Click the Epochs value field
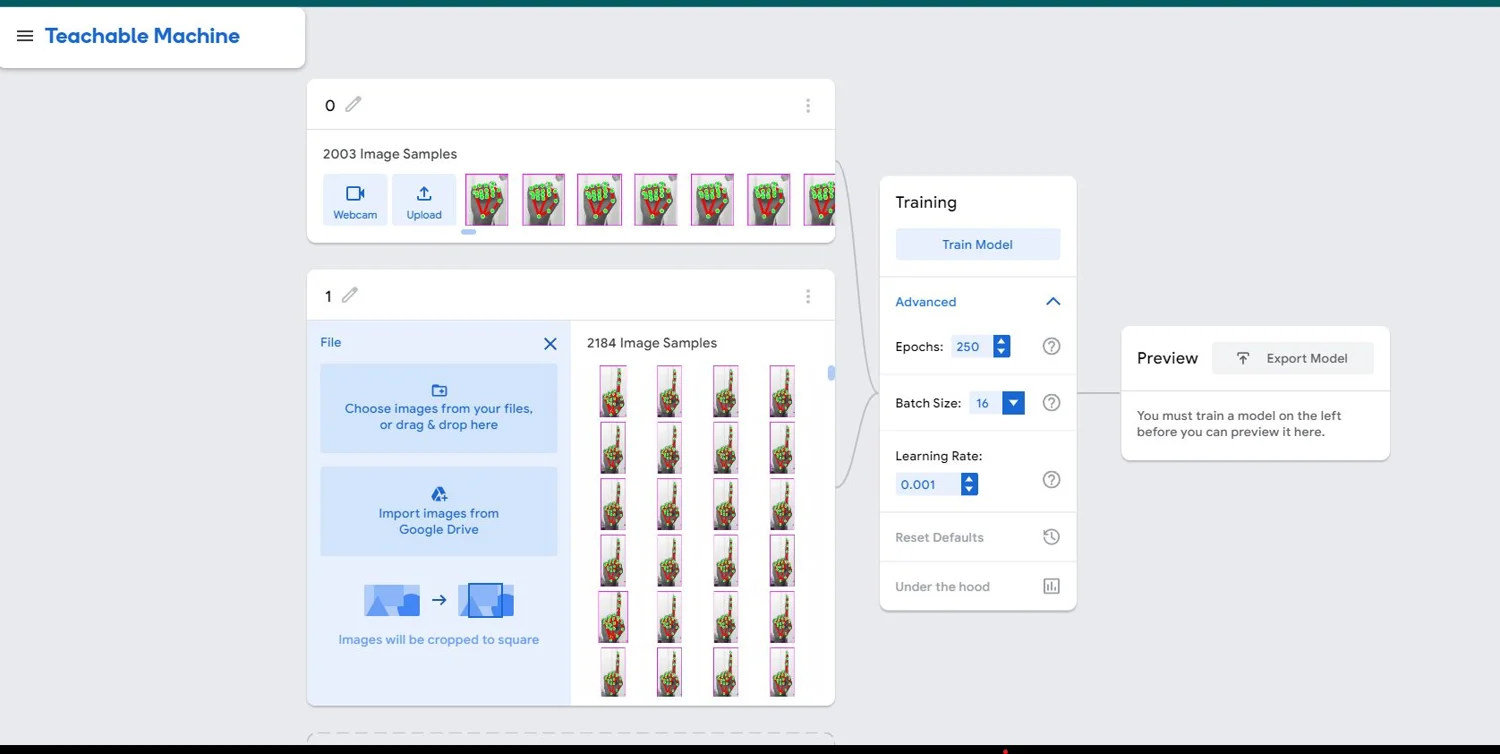The image size is (1500, 754). (970, 347)
